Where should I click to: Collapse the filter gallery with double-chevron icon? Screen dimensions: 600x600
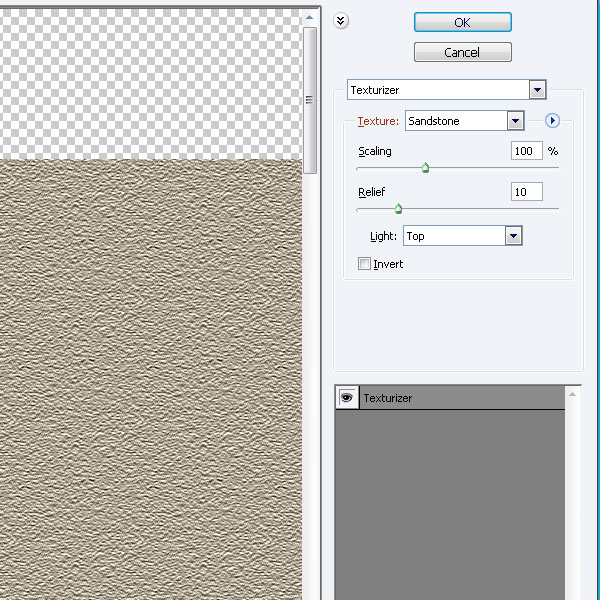point(341,21)
